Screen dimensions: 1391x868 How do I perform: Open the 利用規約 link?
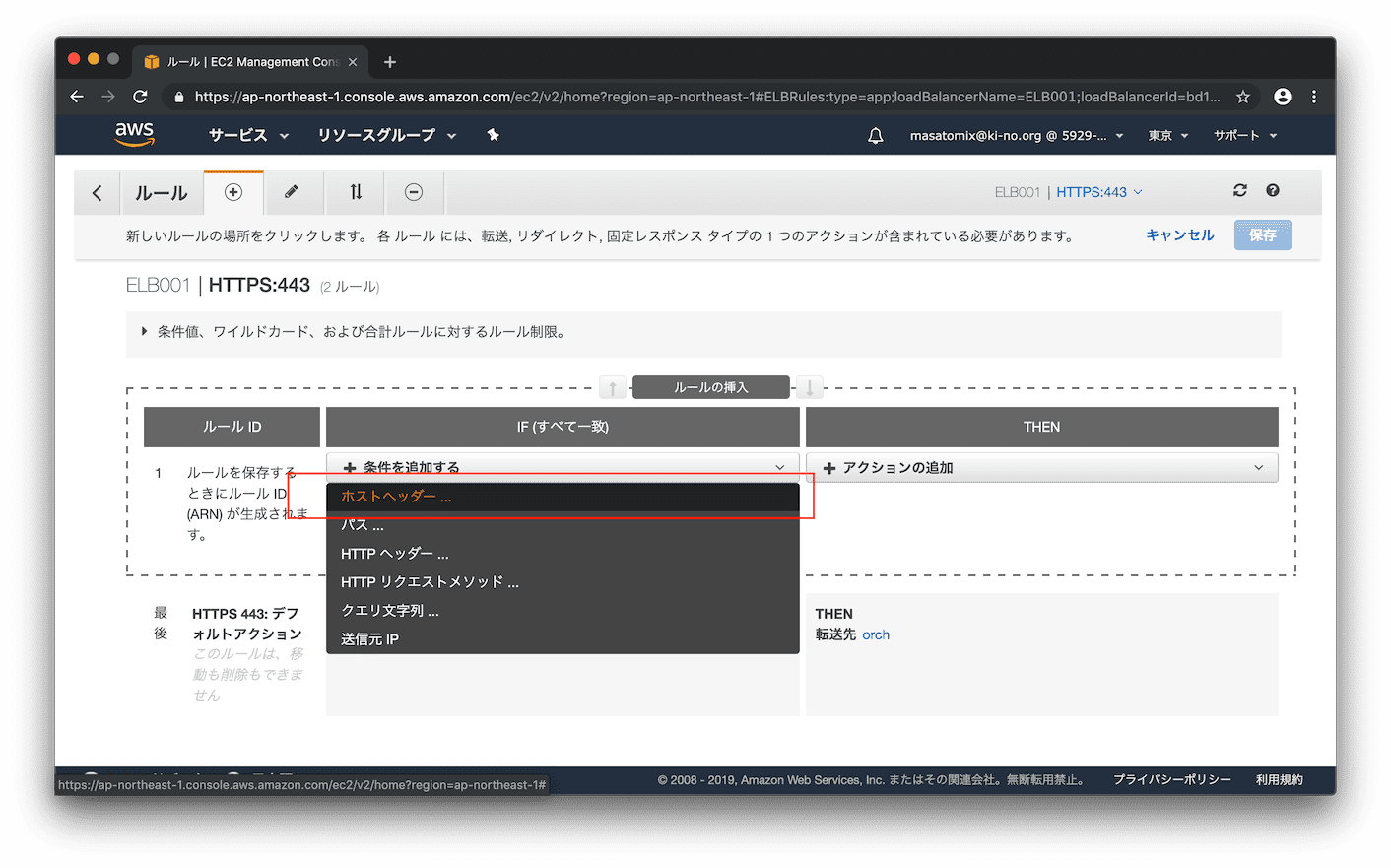pos(1280,779)
